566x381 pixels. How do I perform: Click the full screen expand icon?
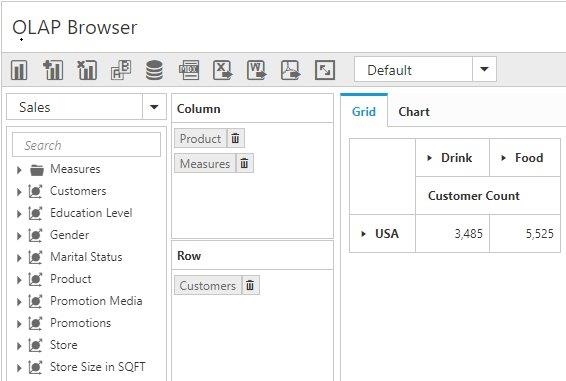point(325,70)
